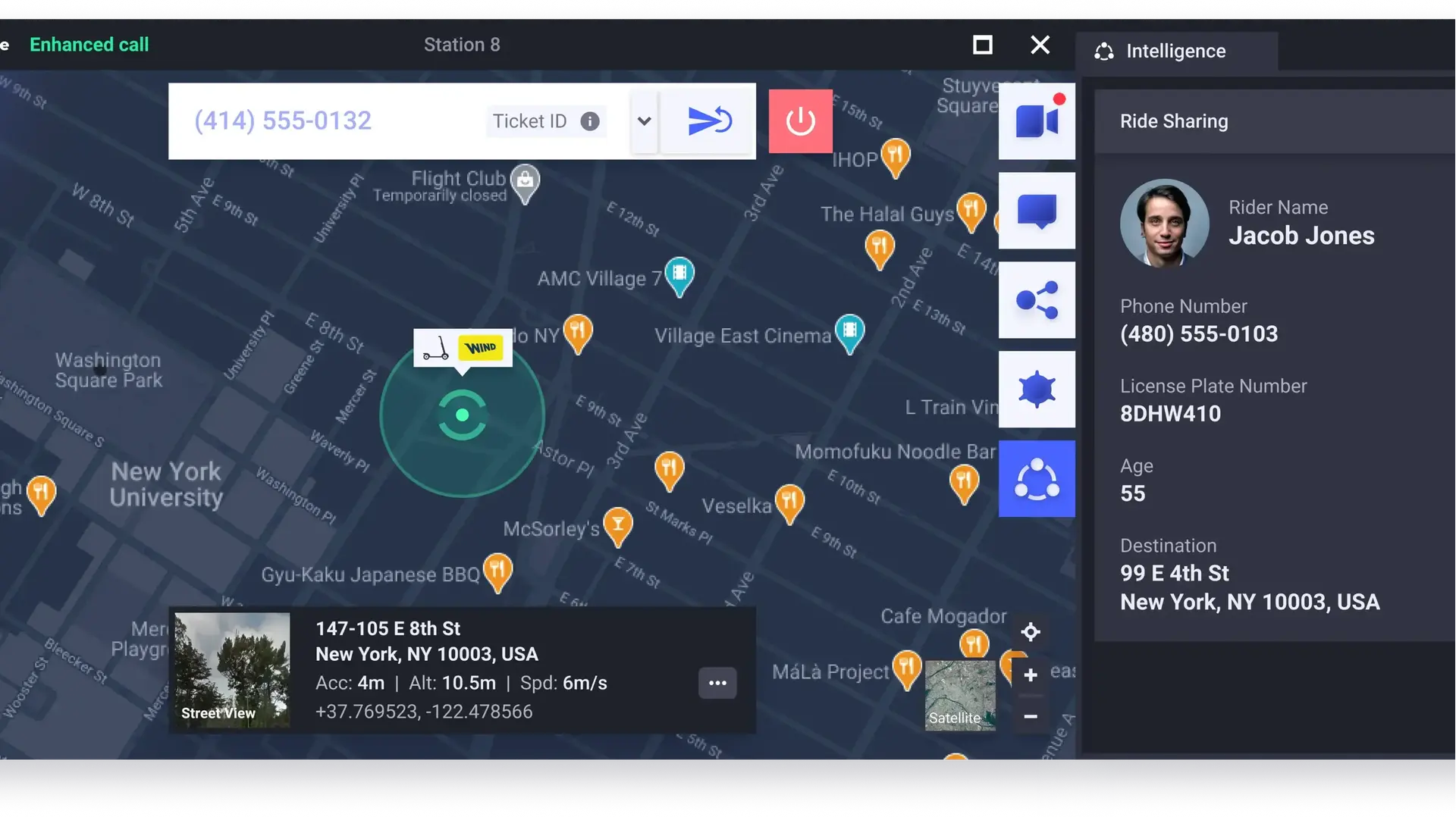Image resolution: width=1456 pixels, height=817 pixels.
Task: Click the Ticket ID field
Action: coord(546,121)
